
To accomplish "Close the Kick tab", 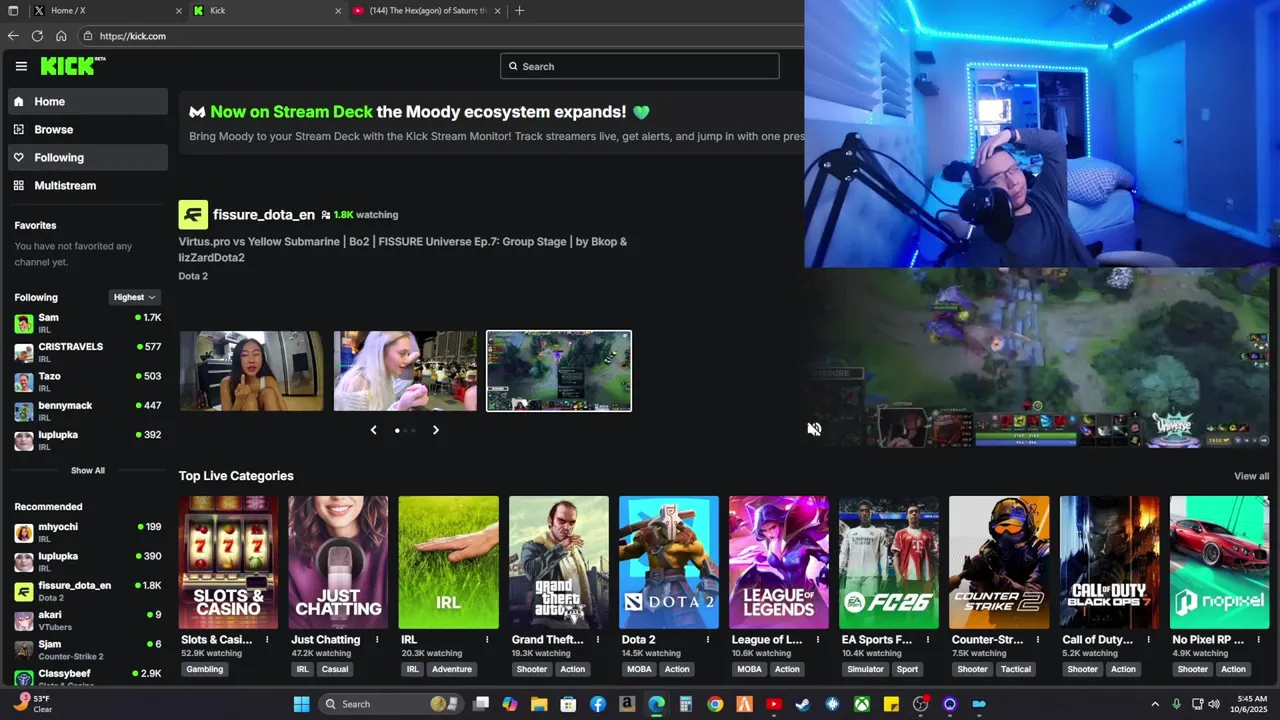I will pyautogui.click(x=338, y=11).
